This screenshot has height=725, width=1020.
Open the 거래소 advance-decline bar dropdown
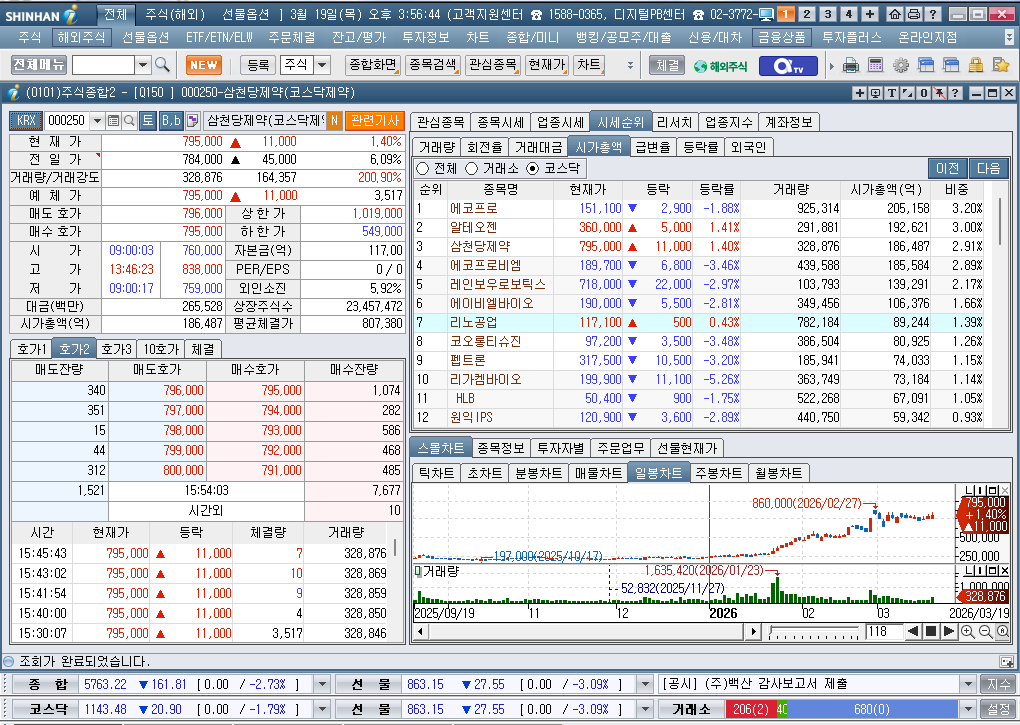pos(969,709)
